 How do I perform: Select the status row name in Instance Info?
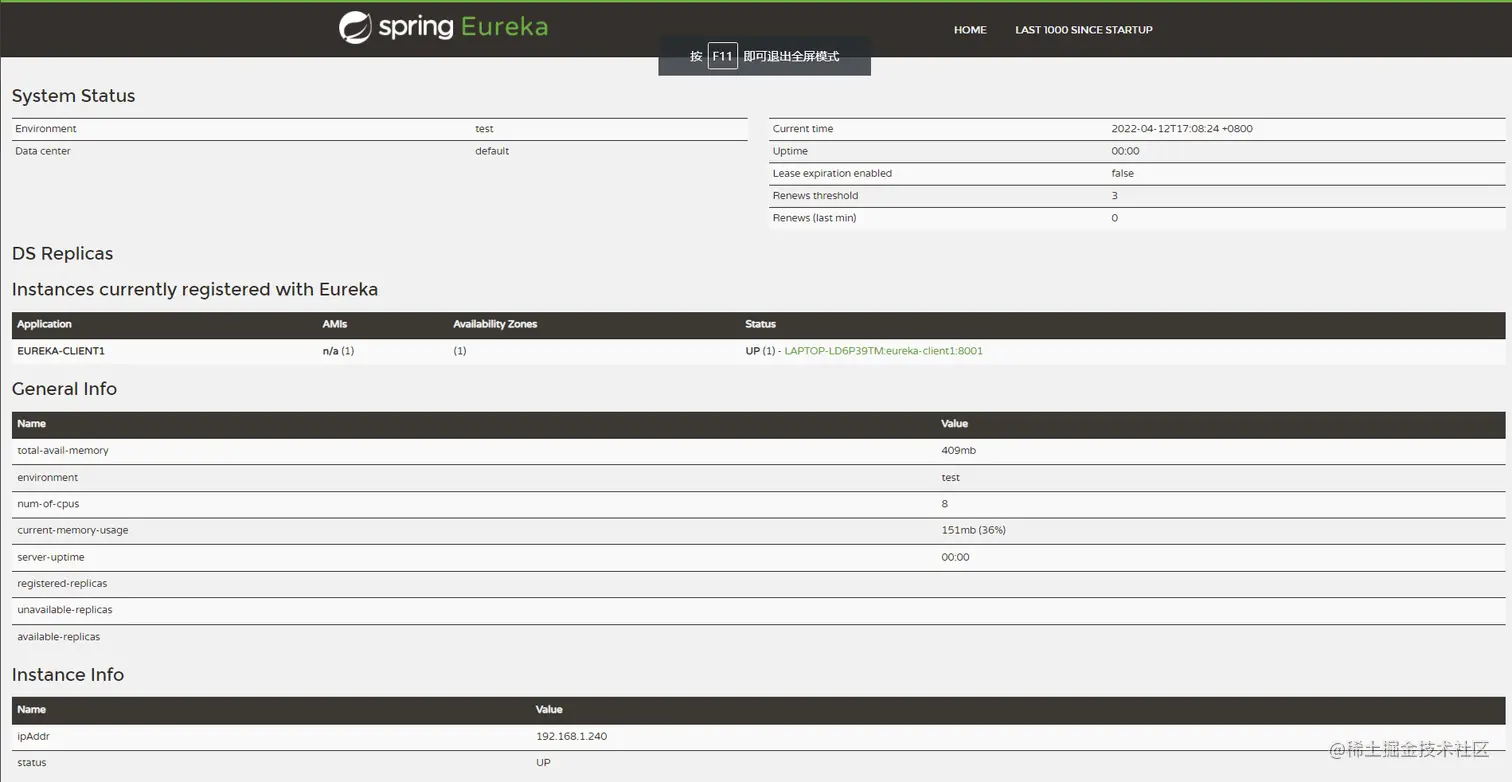pos(32,763)
